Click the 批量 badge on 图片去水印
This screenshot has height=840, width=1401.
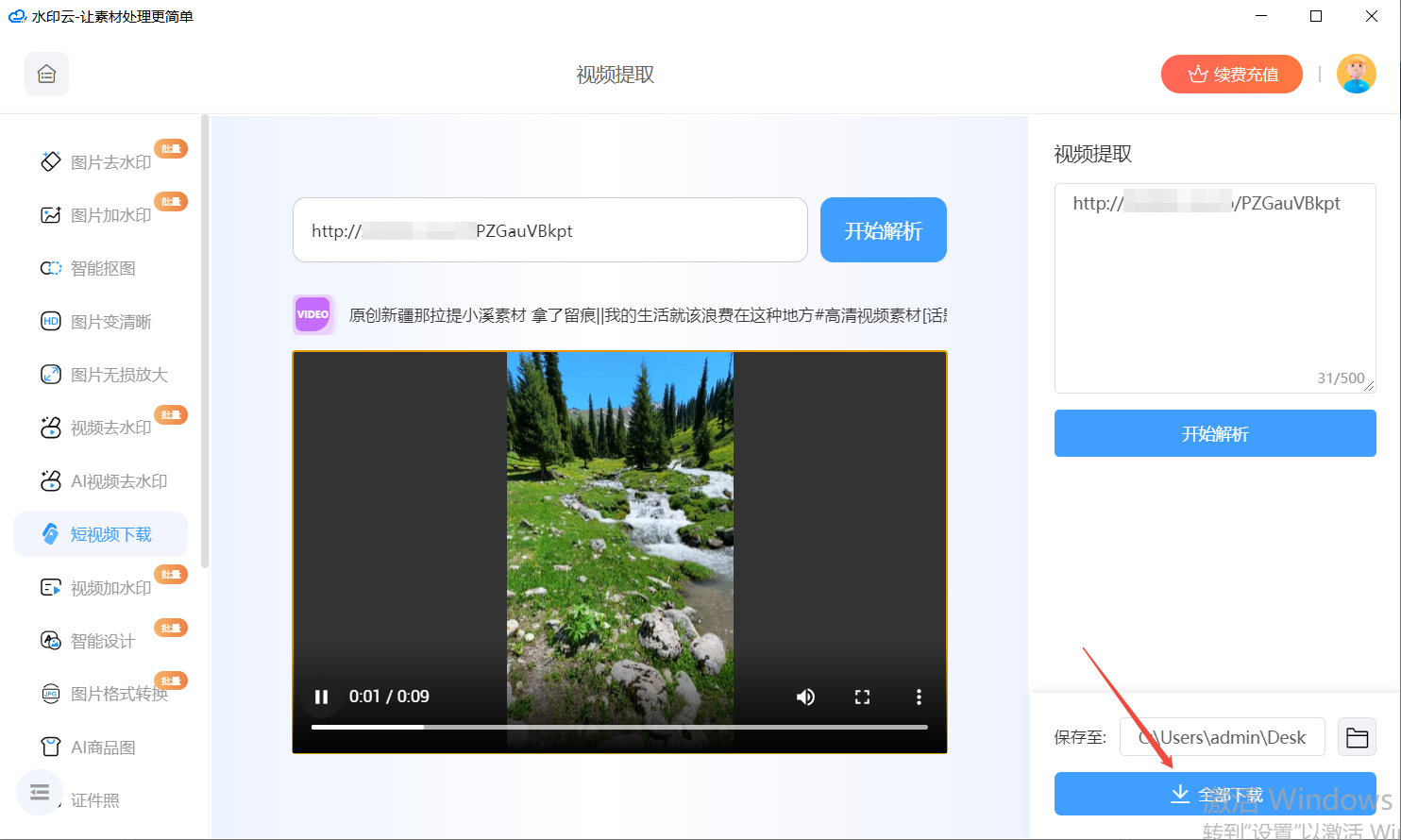(171, 149)
